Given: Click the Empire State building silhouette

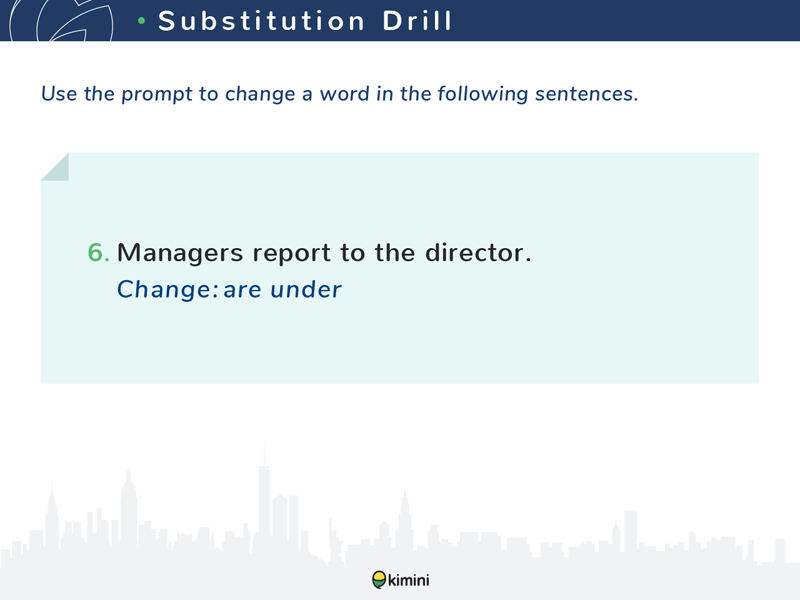Looking at the screenshot, I should (x=128, y=508).
